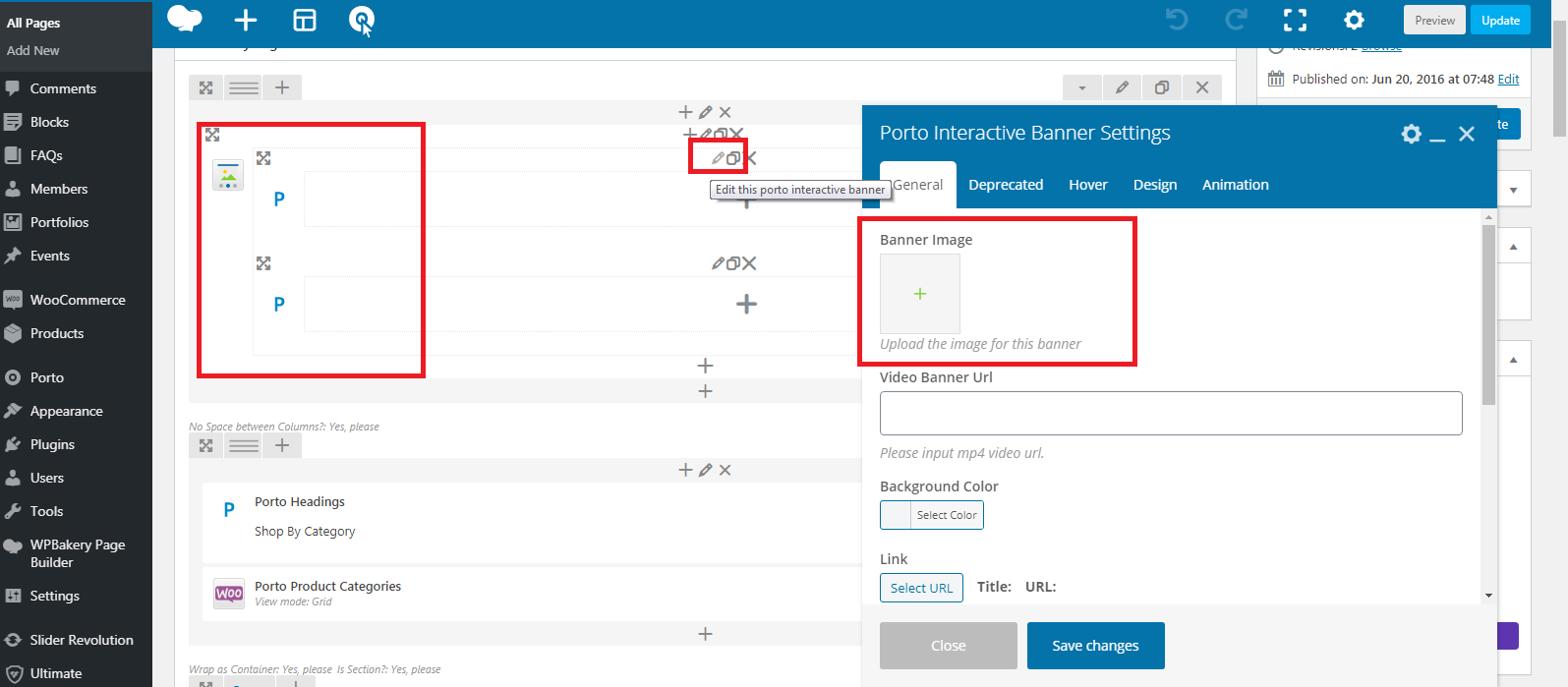Image resolution: width=1568 pixels, height=687 pixels.
Task: Open the WooCommerce menu
Action: click(76, 300)
